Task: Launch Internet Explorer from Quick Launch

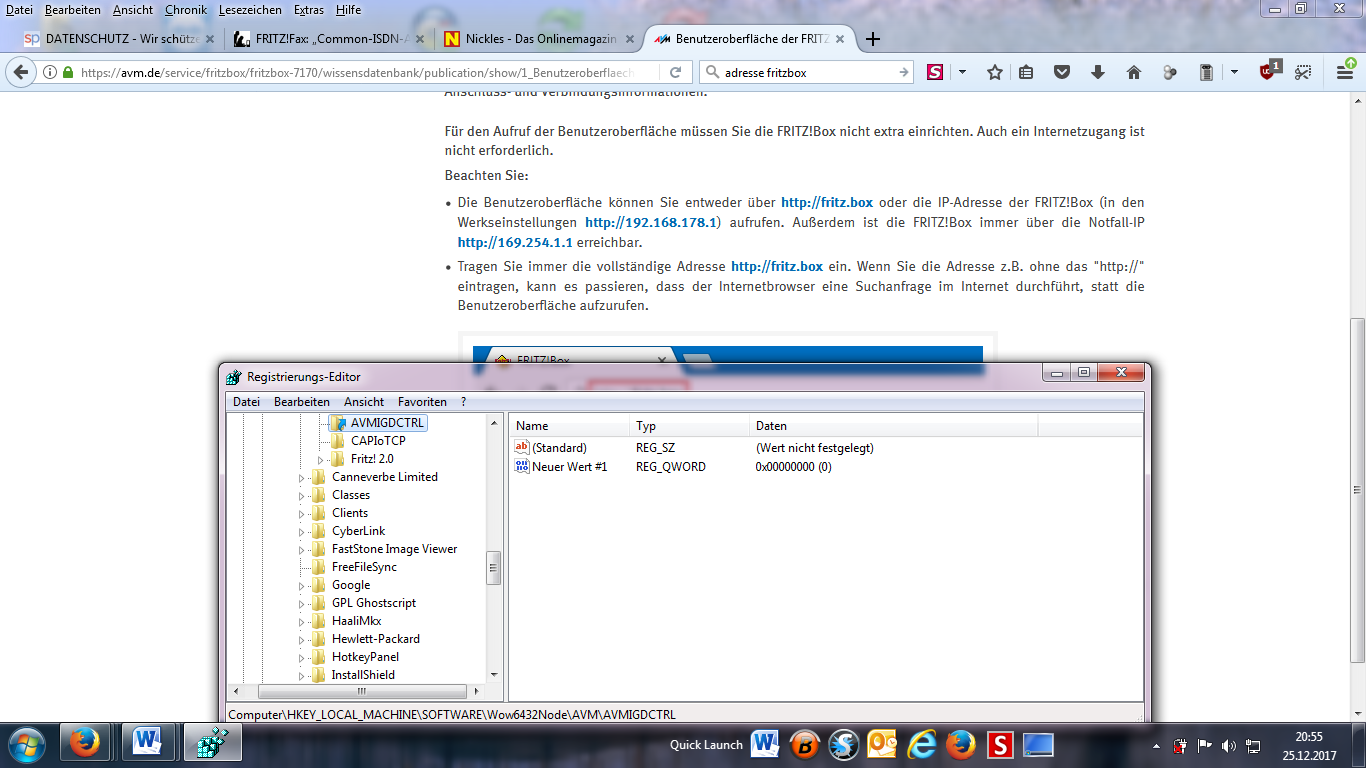Action: click(x=922, y=744)
